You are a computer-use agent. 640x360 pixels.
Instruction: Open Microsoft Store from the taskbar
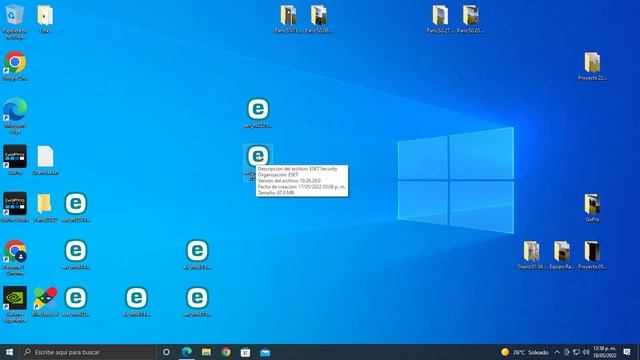click(x=245, y=352)
